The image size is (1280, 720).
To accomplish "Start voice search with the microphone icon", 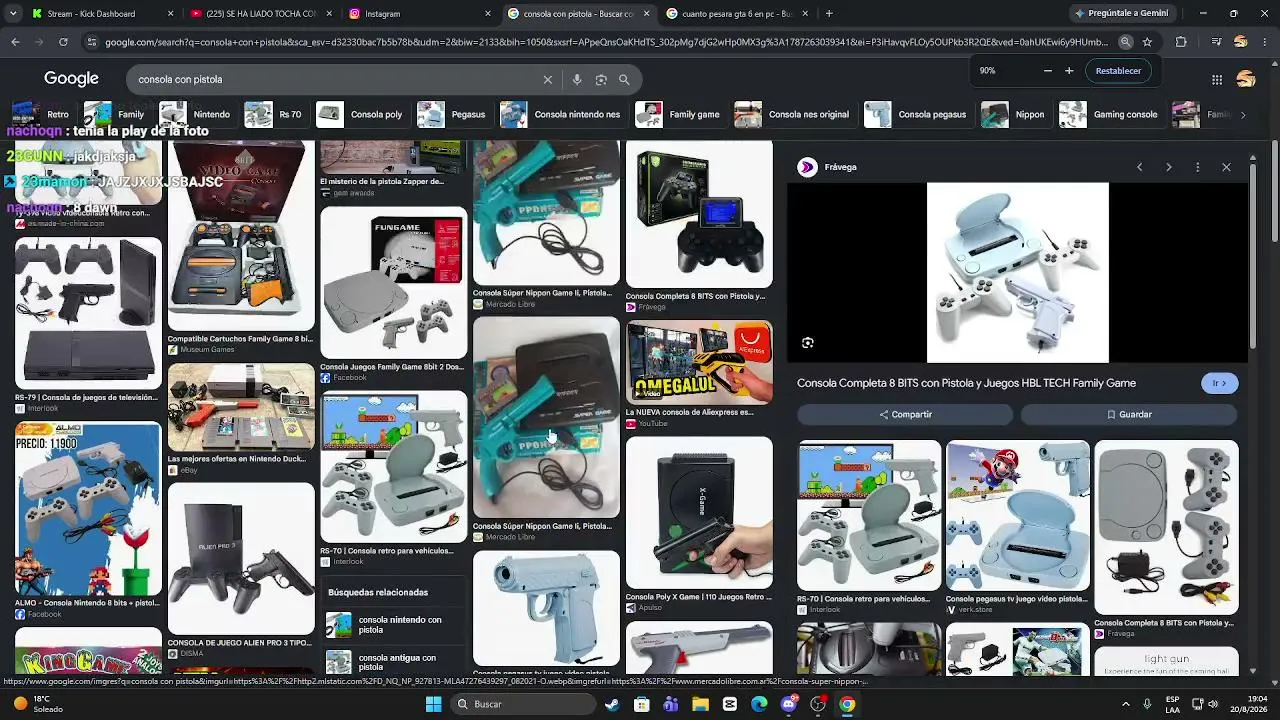I will click(x=577, y=80).
